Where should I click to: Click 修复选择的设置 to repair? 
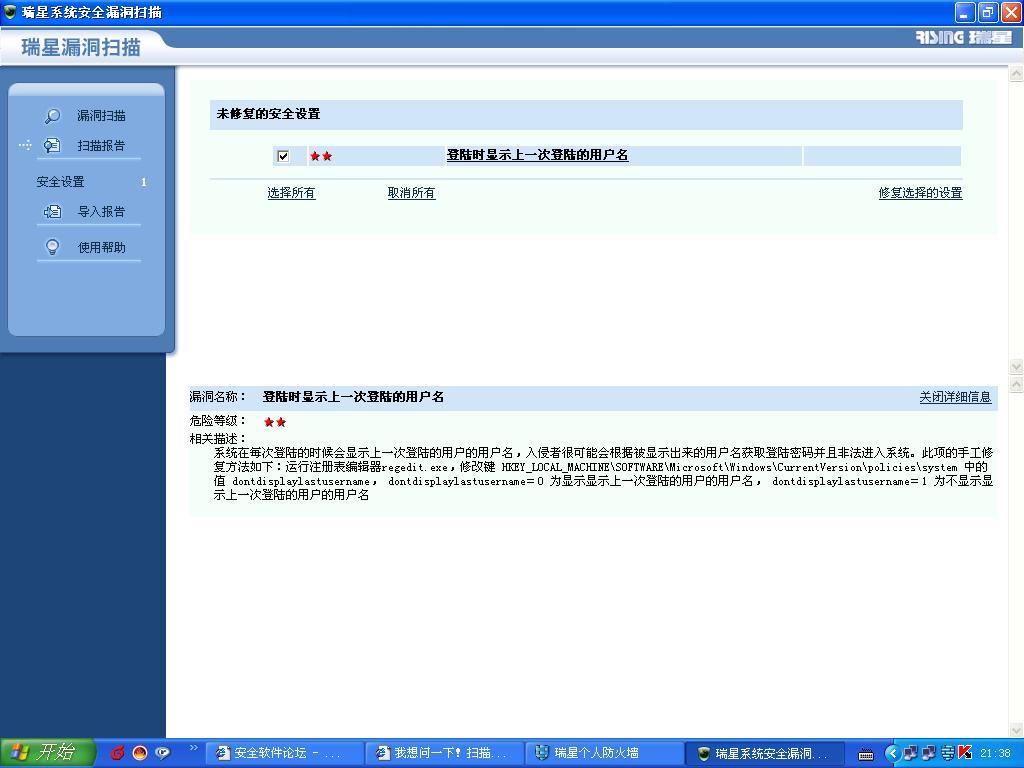[x=920, y=193]
